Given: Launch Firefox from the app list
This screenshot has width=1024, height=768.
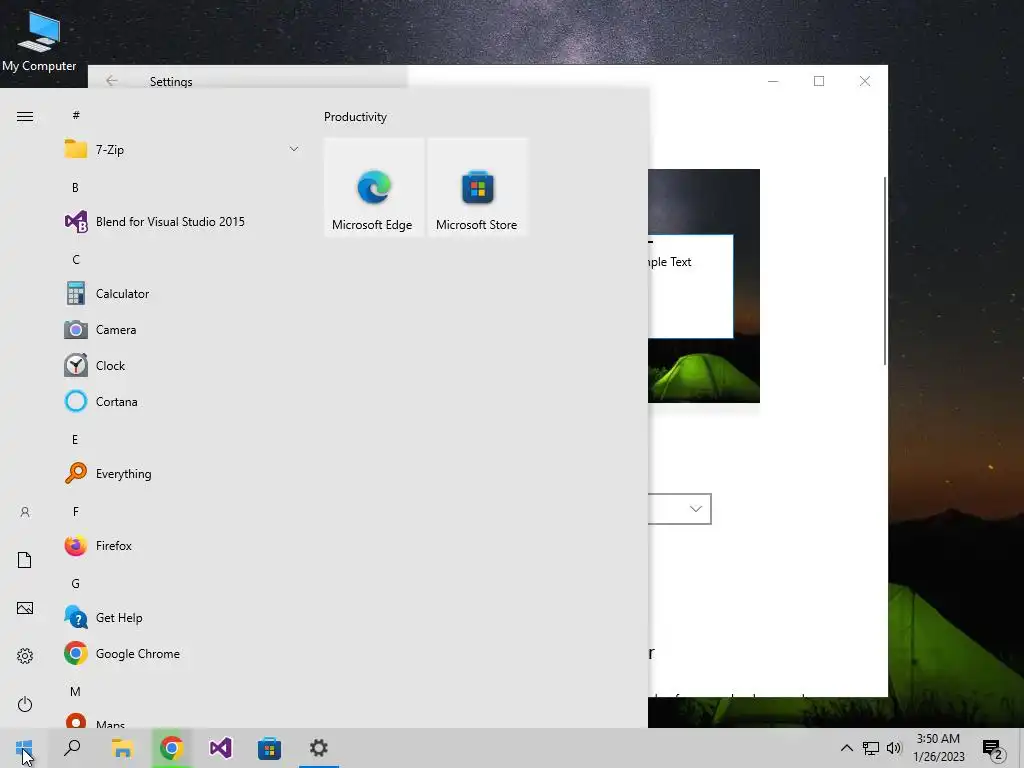Looking at the screenshot, I should (182, 545).
